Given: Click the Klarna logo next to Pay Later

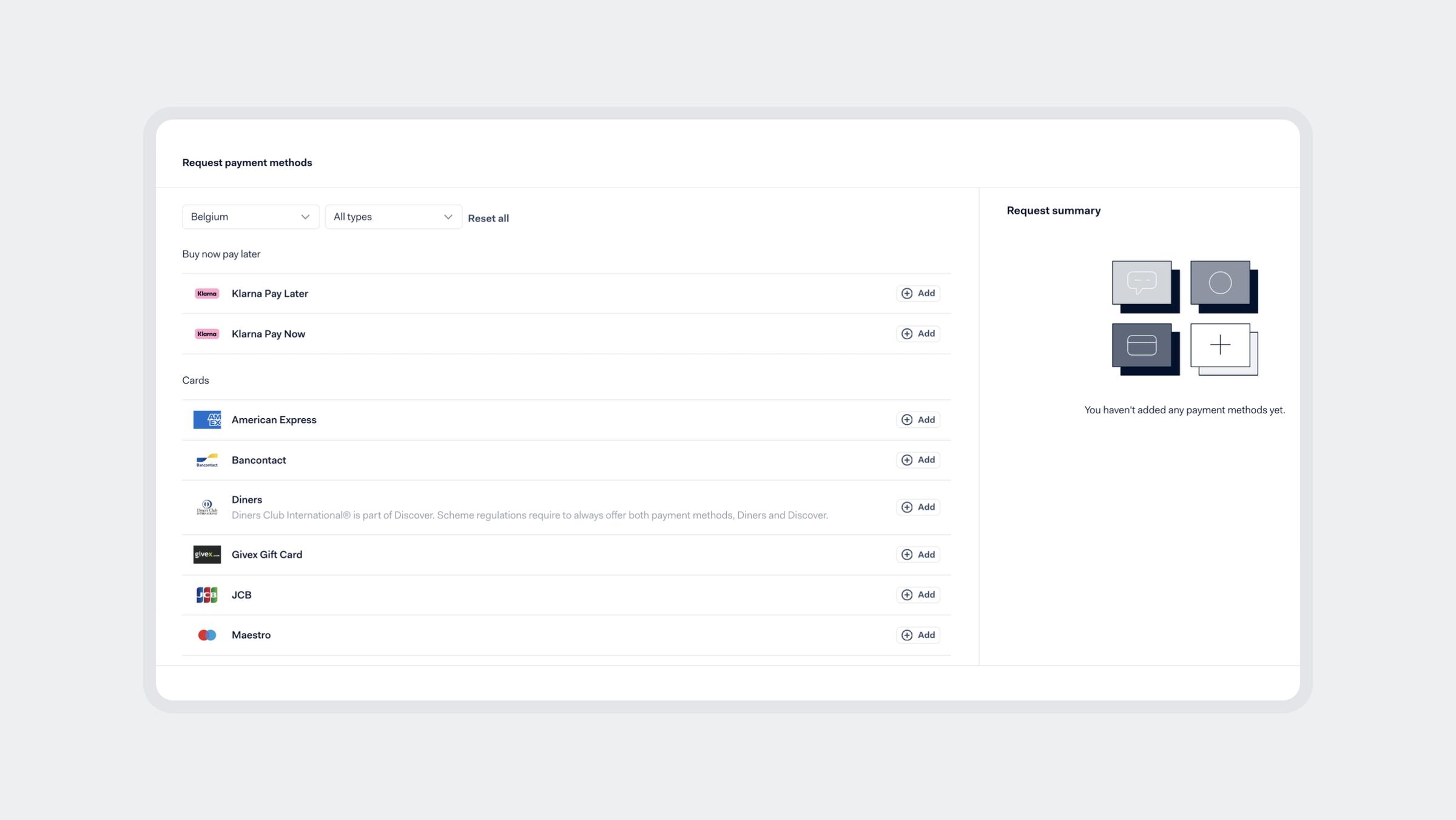Looking at the screenshot, I should 207,293.
